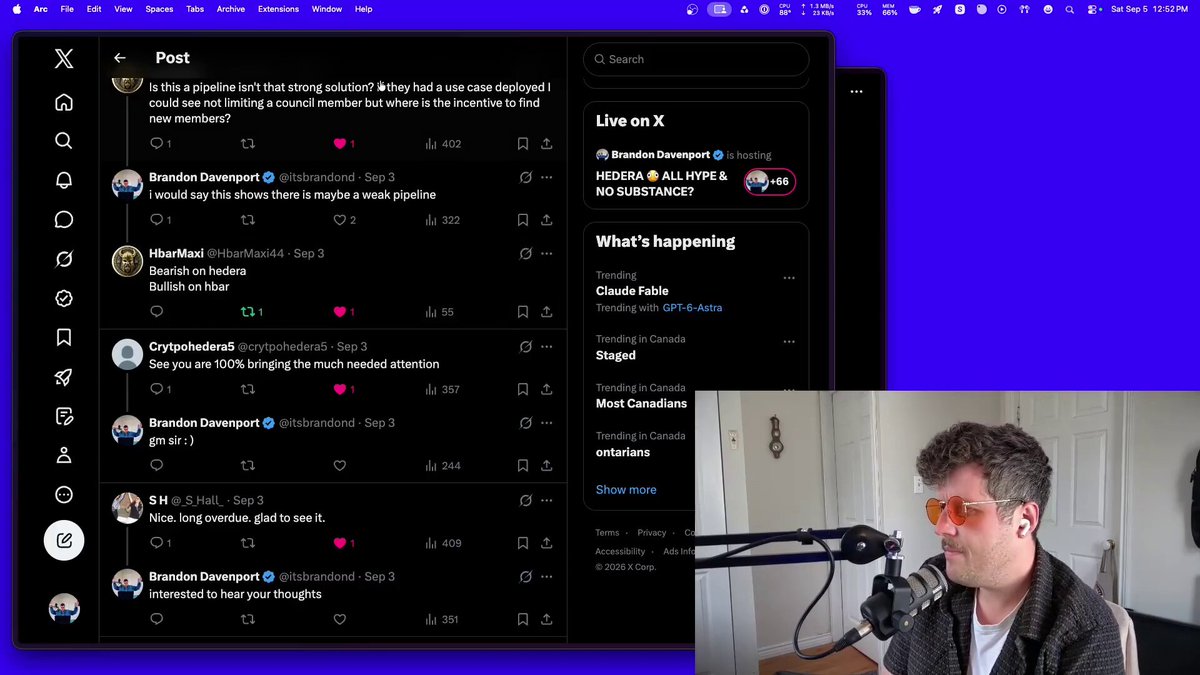The height and width of the screenshot is (675, 1200).
Task: Click the X logo in the sidebar
Action: tap(64, 59)
